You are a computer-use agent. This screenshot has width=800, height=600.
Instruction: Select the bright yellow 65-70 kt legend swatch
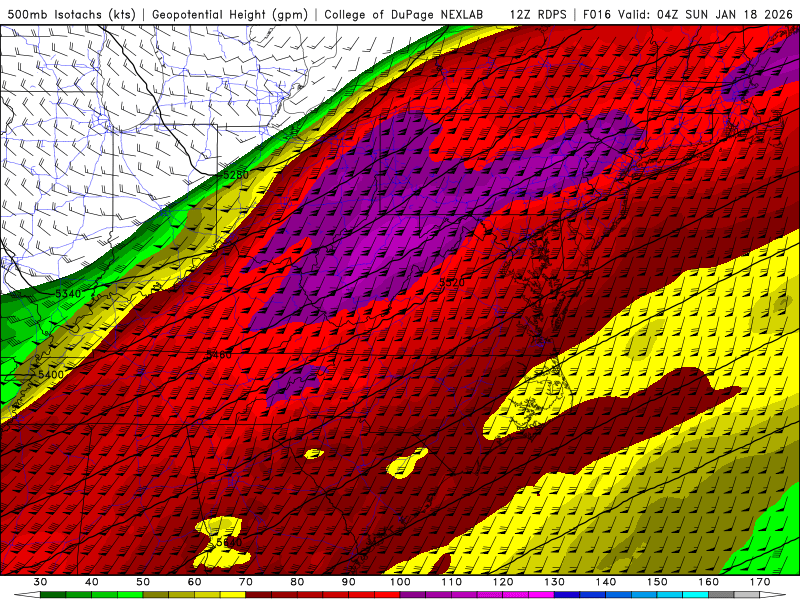click(x=233, y=595)
